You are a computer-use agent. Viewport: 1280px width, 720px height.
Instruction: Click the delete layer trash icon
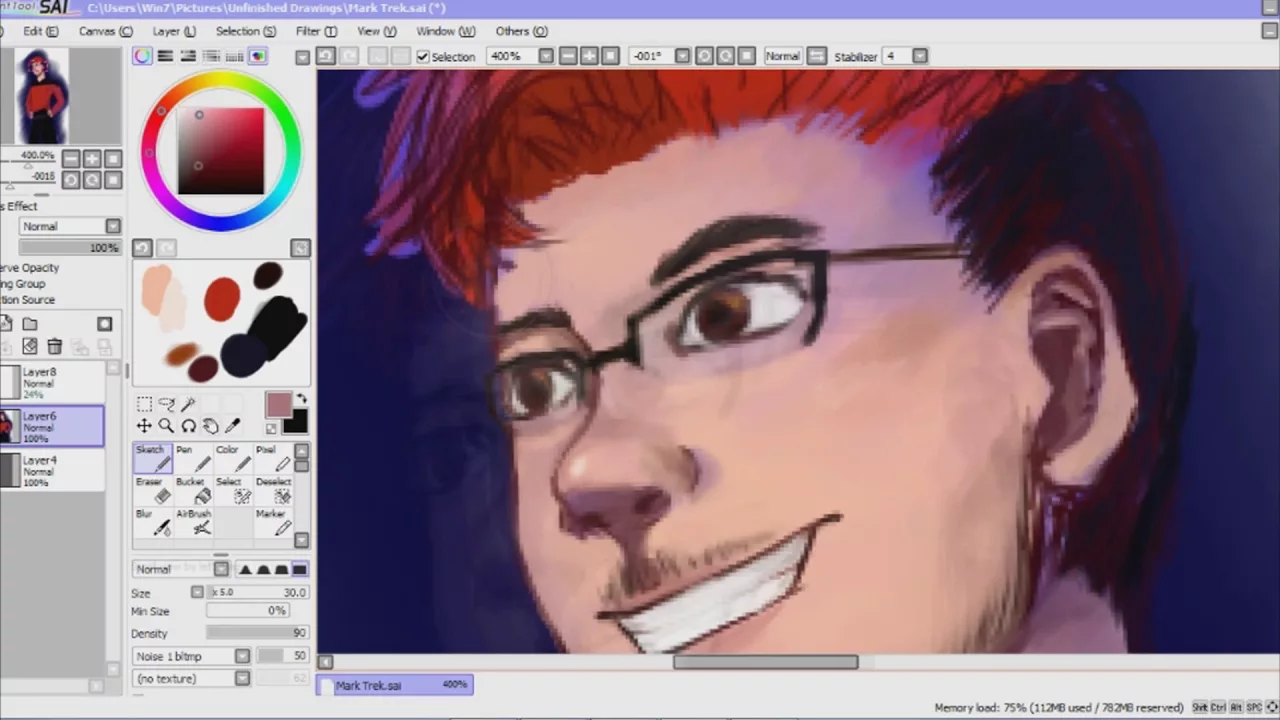coord(54,346)
